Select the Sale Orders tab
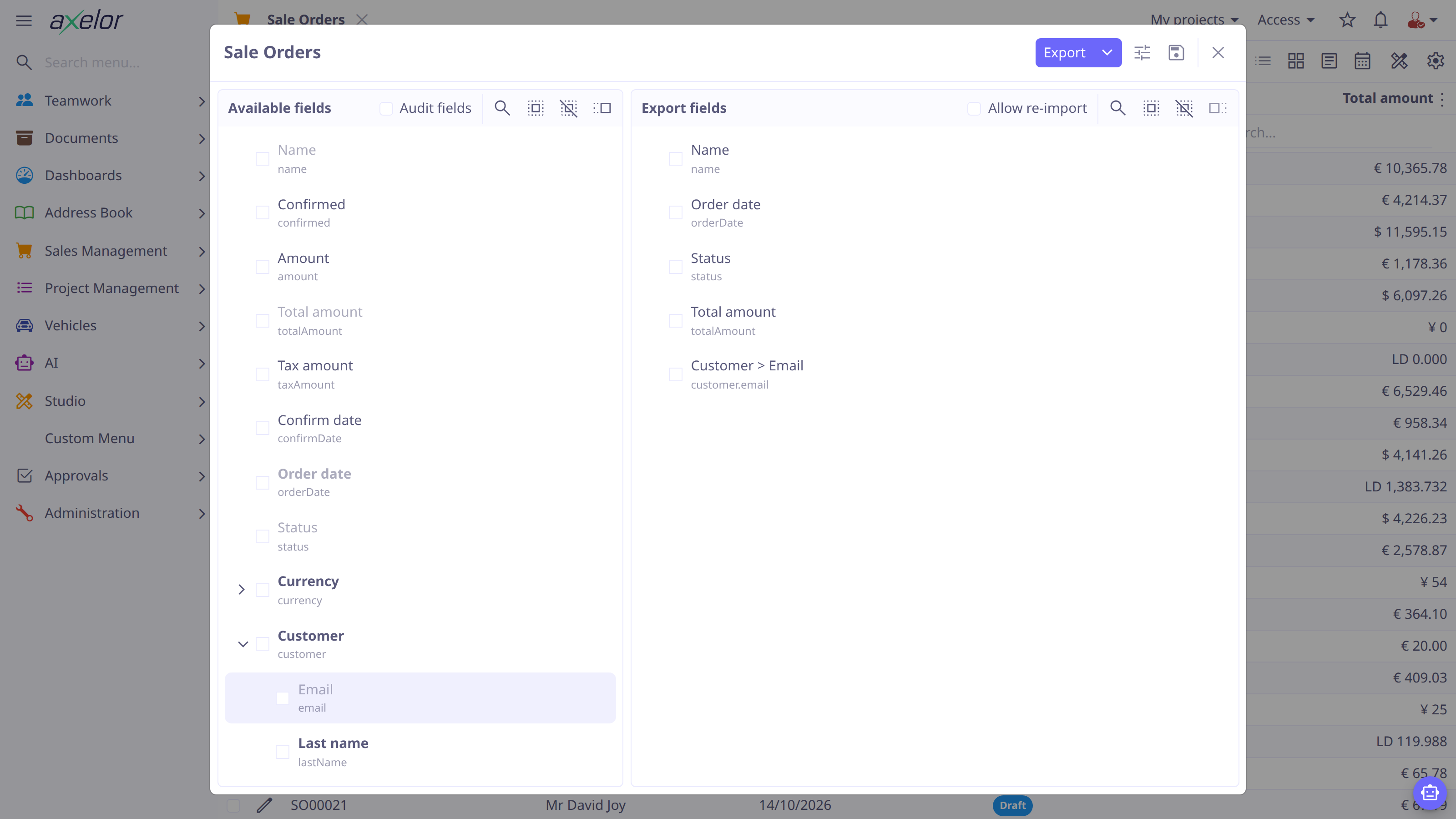 tap(305, 19)
